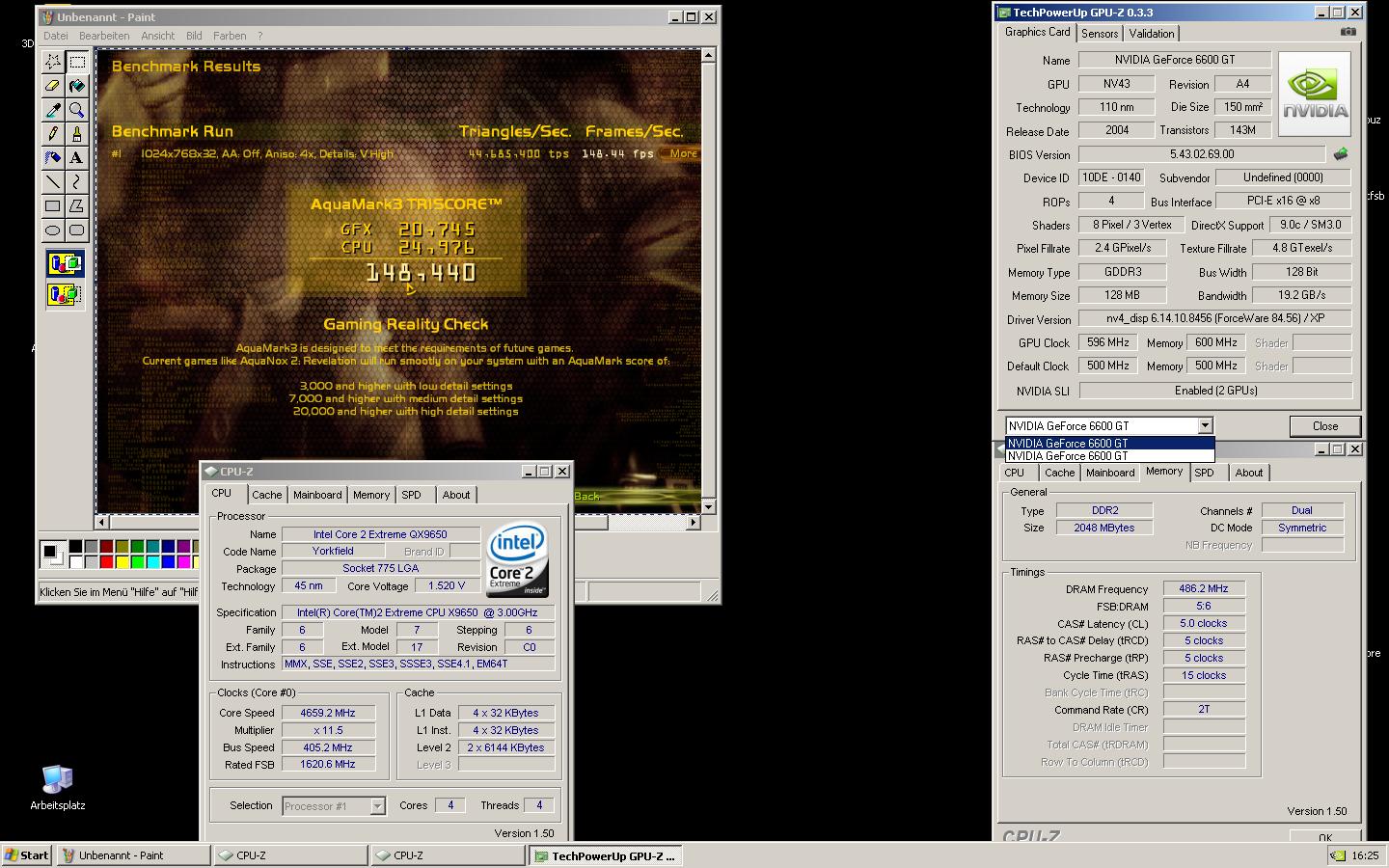
Task: Click the Core Speed value 4659.2 MHz
Action: (x=328, y=714)
